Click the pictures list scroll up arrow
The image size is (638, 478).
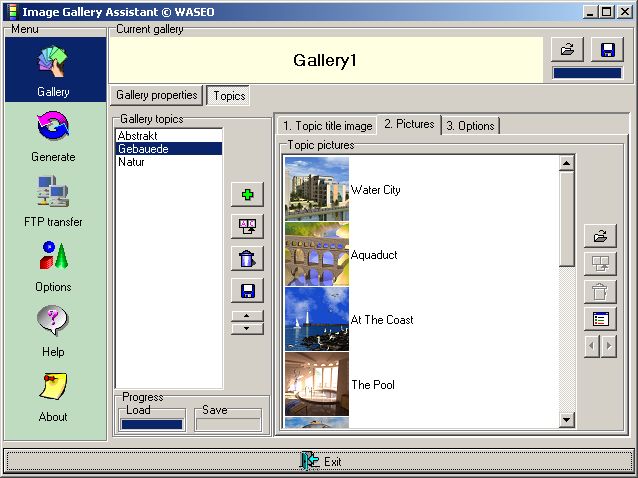pos(566,164)
